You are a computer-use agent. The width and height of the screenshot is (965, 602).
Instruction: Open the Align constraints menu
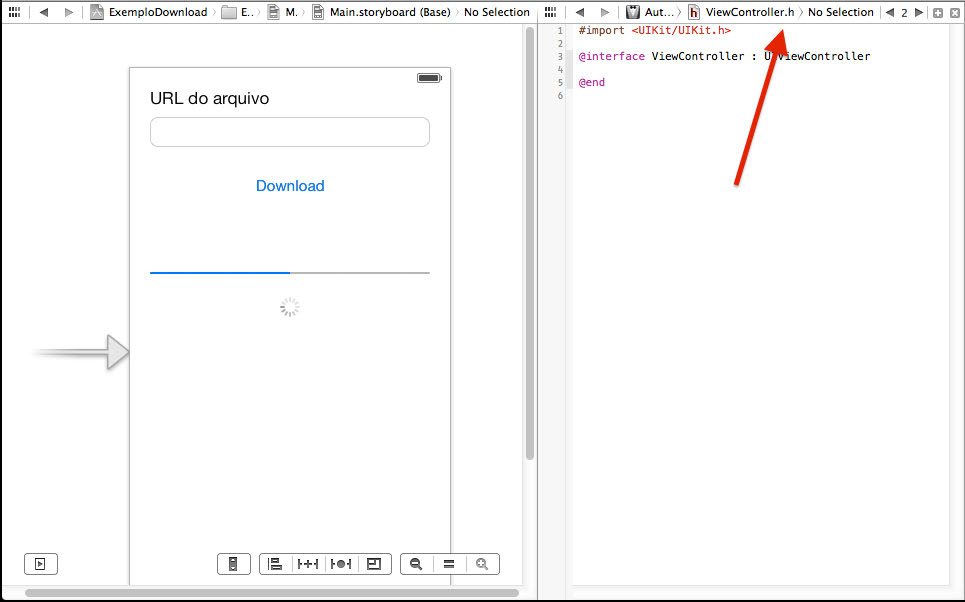tap(275, 564)
